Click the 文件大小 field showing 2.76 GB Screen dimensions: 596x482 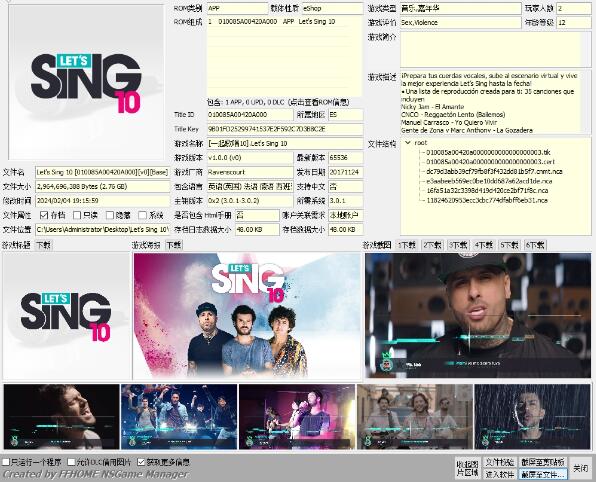(102, 187)
